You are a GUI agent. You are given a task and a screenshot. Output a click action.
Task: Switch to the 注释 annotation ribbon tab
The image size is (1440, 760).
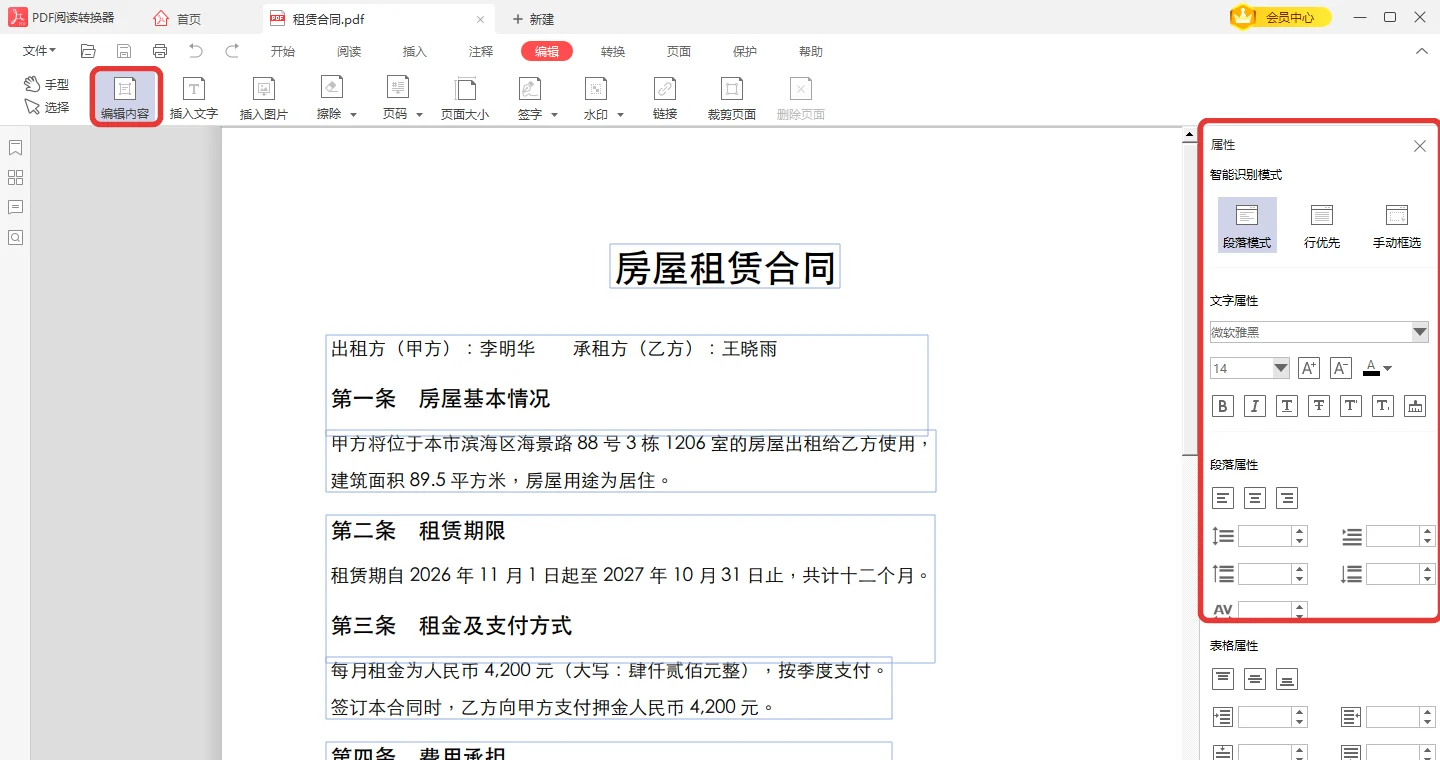click(x=481, y=52)
